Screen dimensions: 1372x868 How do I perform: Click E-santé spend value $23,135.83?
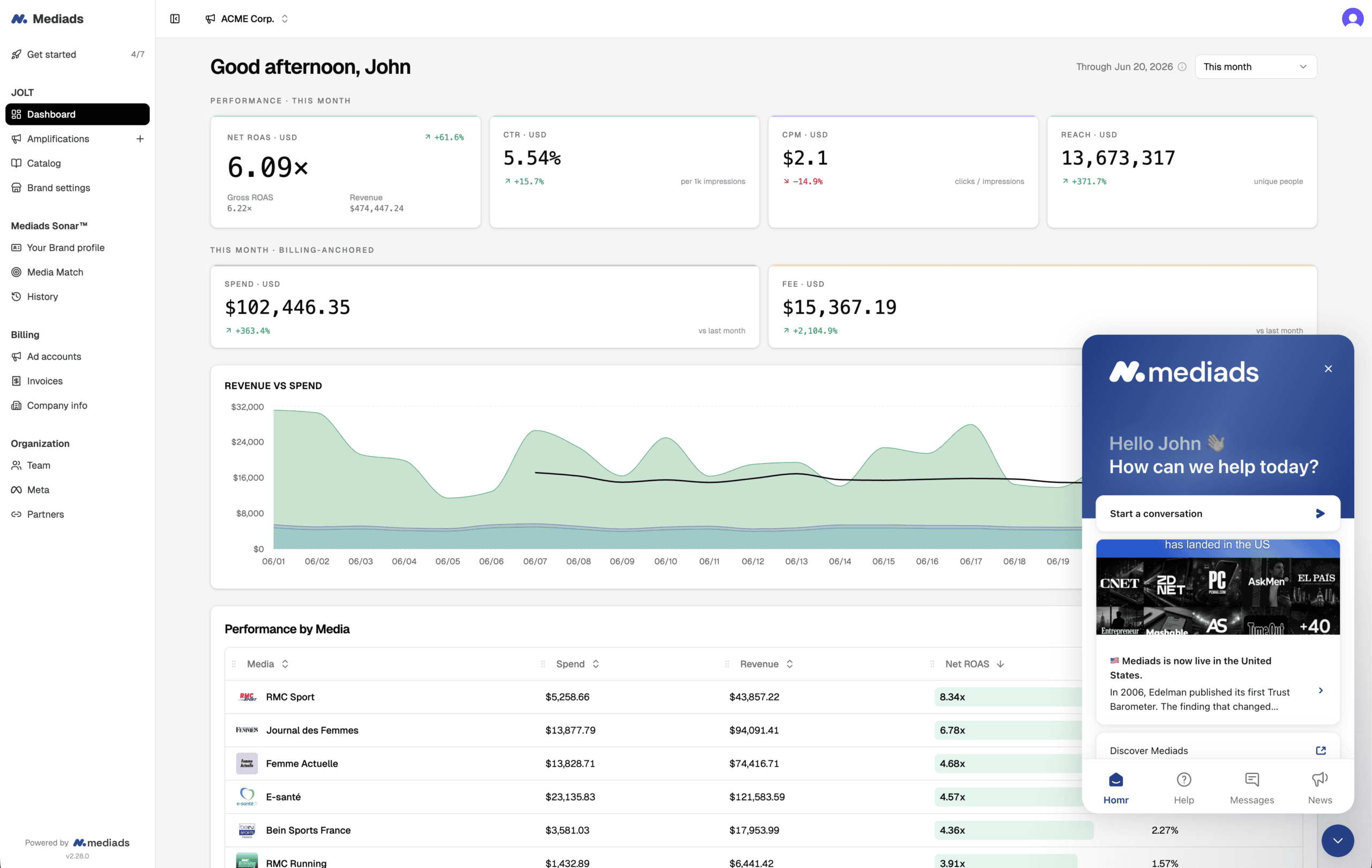[570, 796]
